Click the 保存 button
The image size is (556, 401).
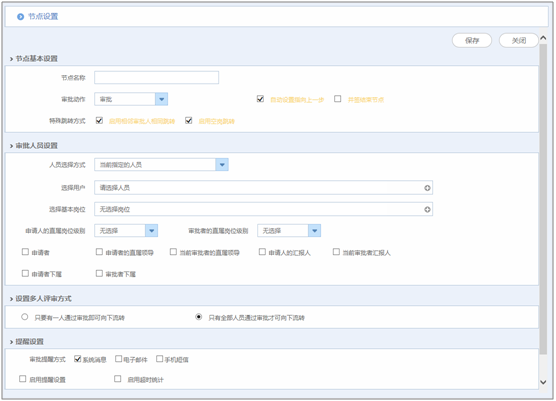tap(472, 40)
